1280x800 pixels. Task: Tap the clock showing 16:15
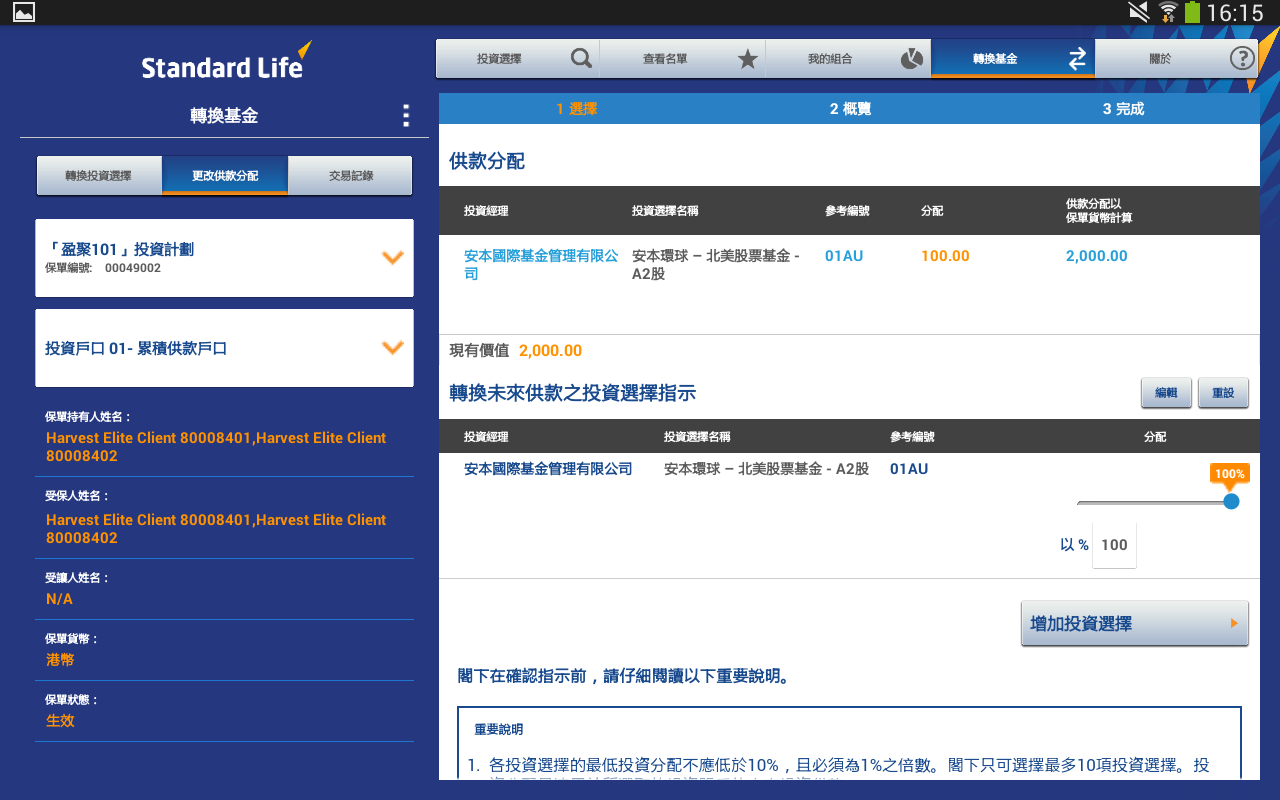point(1235,13)
